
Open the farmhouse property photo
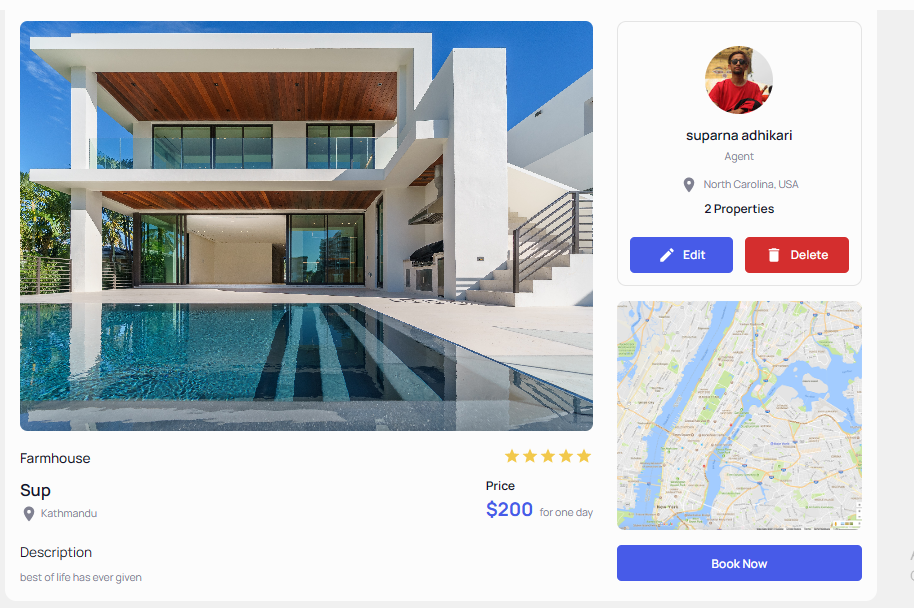307,226
